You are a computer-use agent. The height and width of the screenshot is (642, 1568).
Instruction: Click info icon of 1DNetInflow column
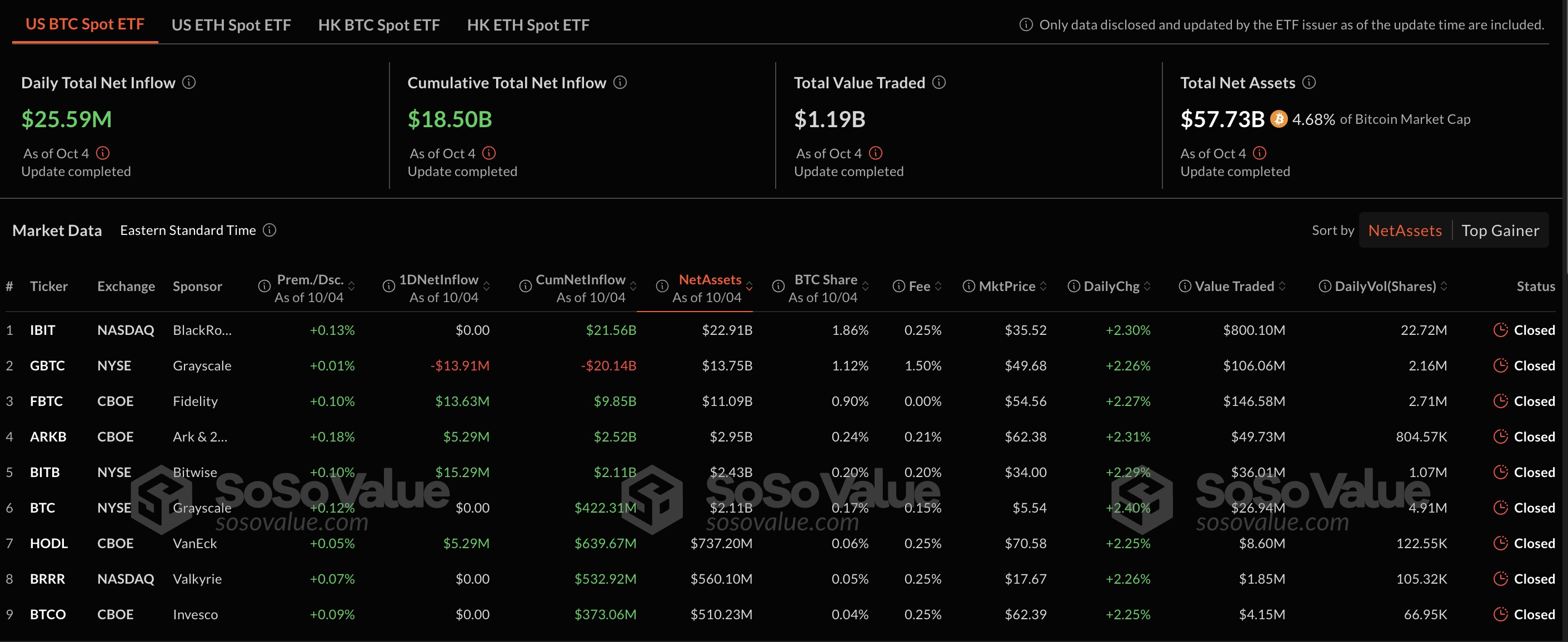(388, 286)
